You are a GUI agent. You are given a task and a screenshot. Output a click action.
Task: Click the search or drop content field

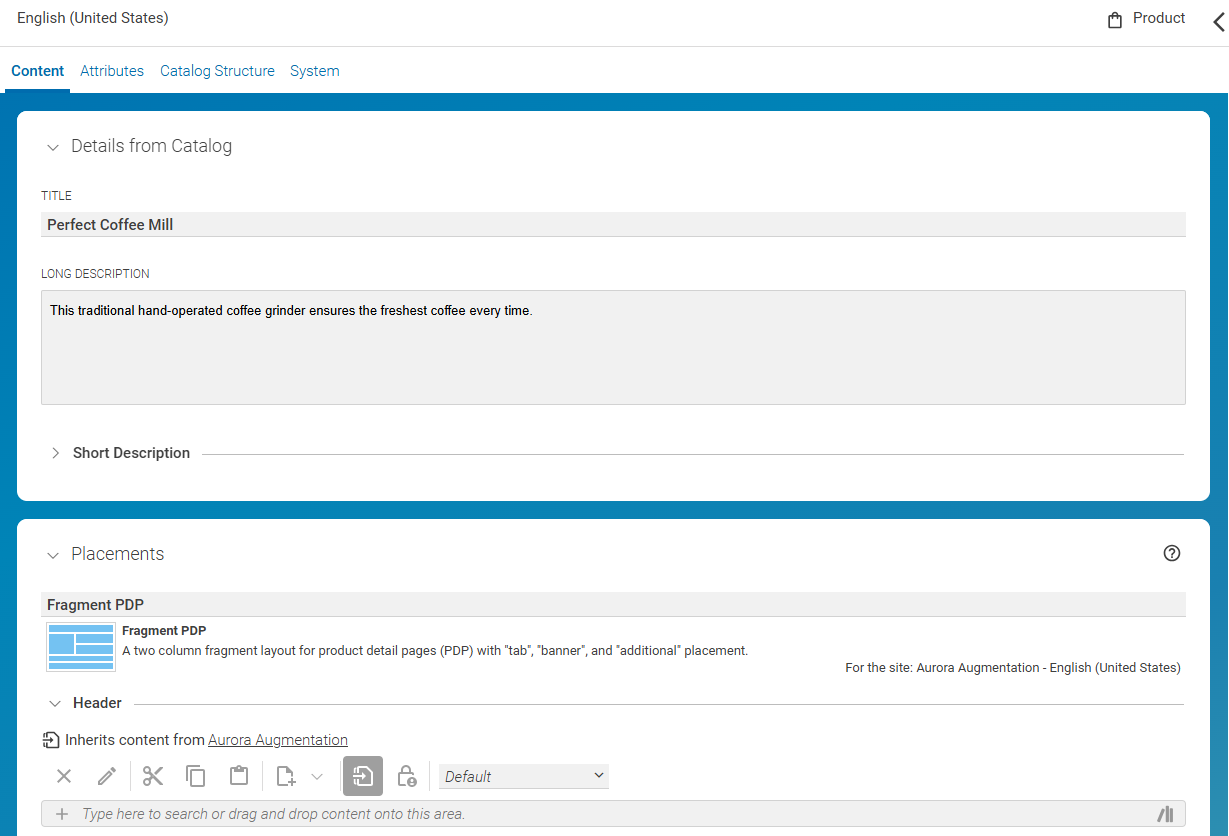click(x=600, y=814)
